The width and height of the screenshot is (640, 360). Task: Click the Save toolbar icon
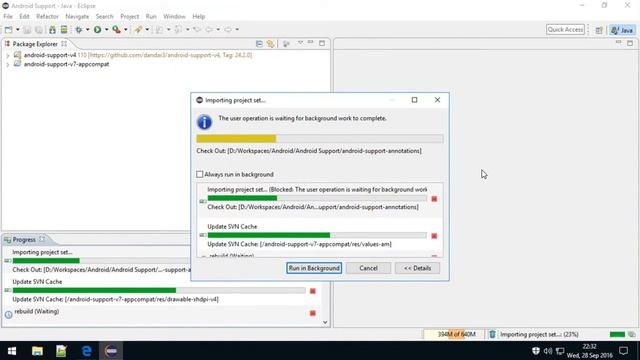27,29
